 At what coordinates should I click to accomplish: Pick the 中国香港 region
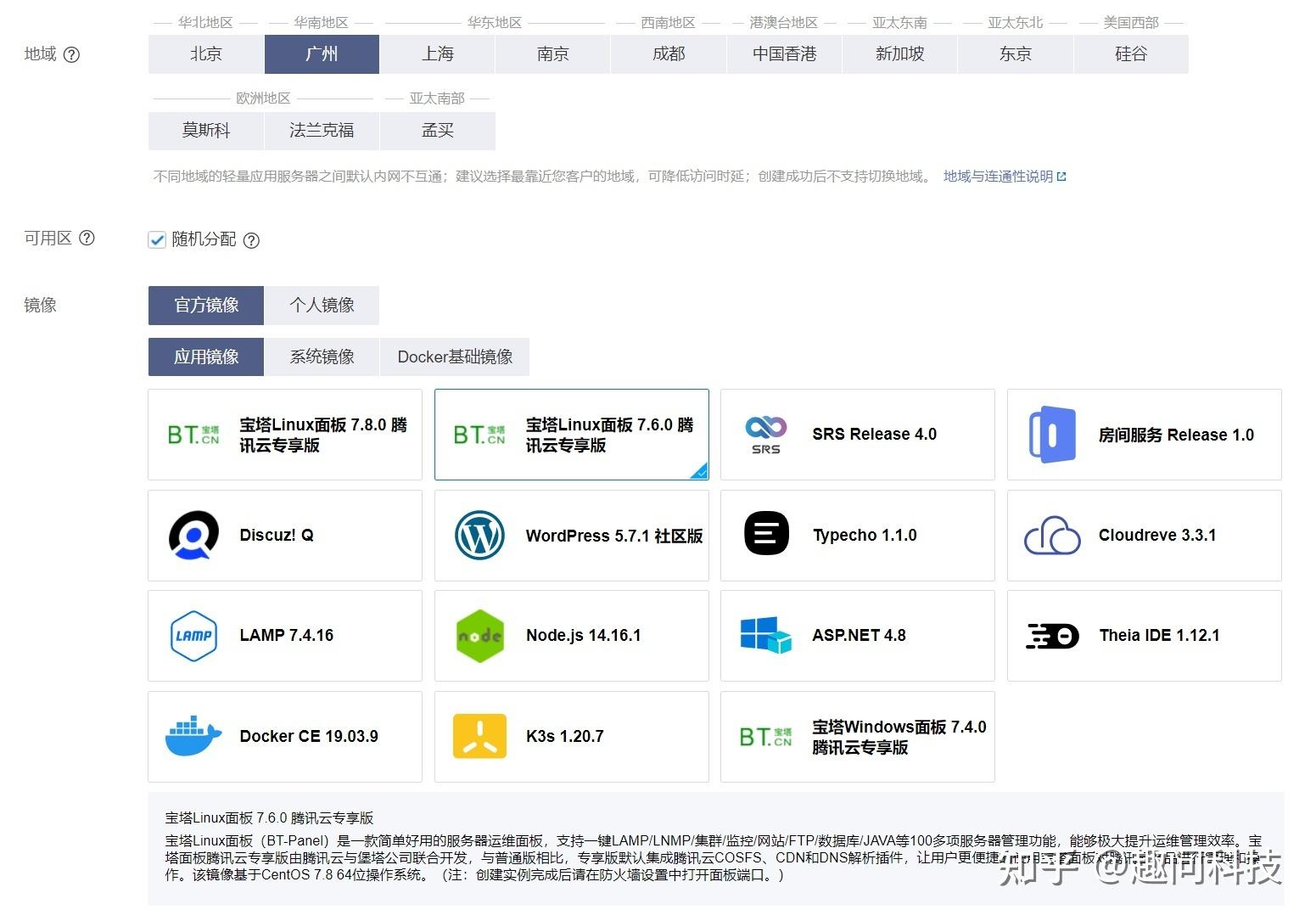[x=784, y=54]
